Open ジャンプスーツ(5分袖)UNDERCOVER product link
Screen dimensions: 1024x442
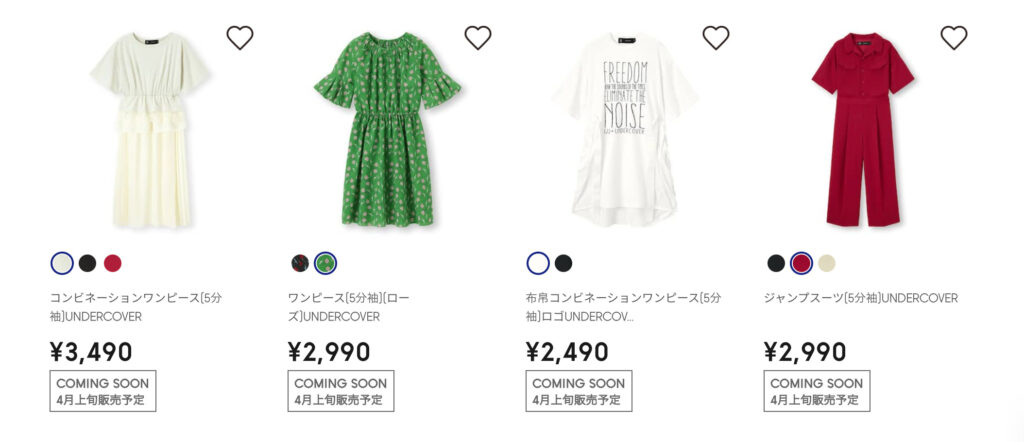pyautogui.click(x=861, y=298)
